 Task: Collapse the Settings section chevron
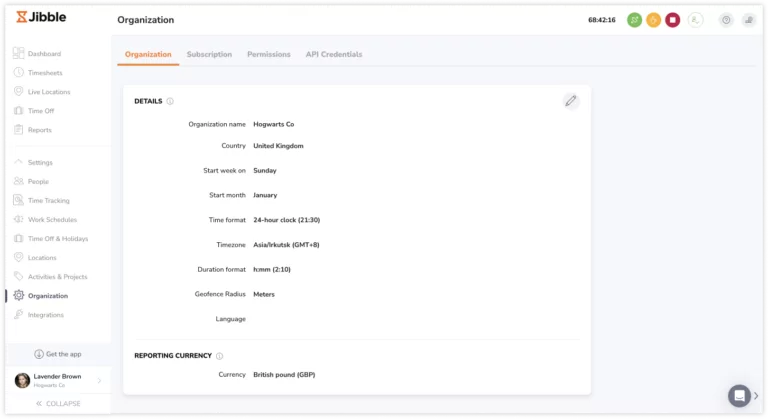click(19, 162)
